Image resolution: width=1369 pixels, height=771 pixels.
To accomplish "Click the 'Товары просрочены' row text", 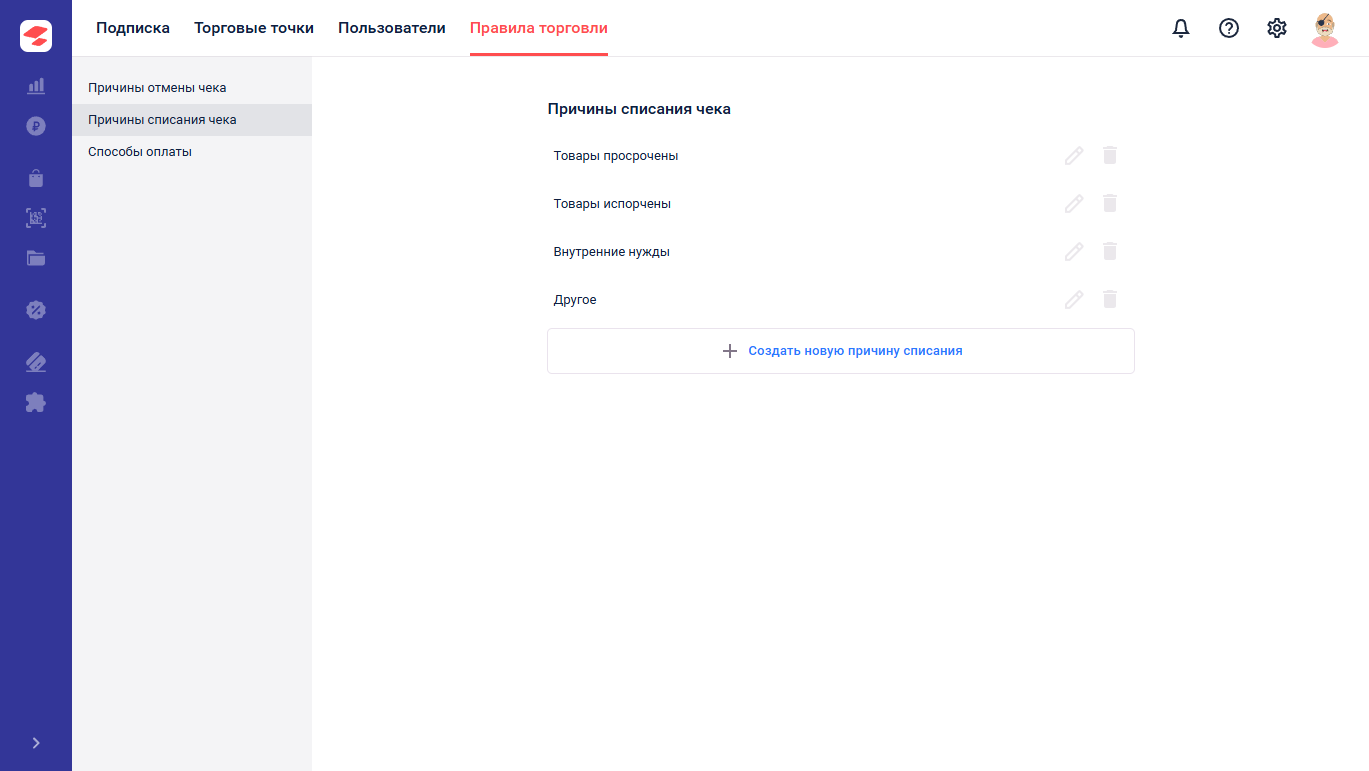I will 616,156.
